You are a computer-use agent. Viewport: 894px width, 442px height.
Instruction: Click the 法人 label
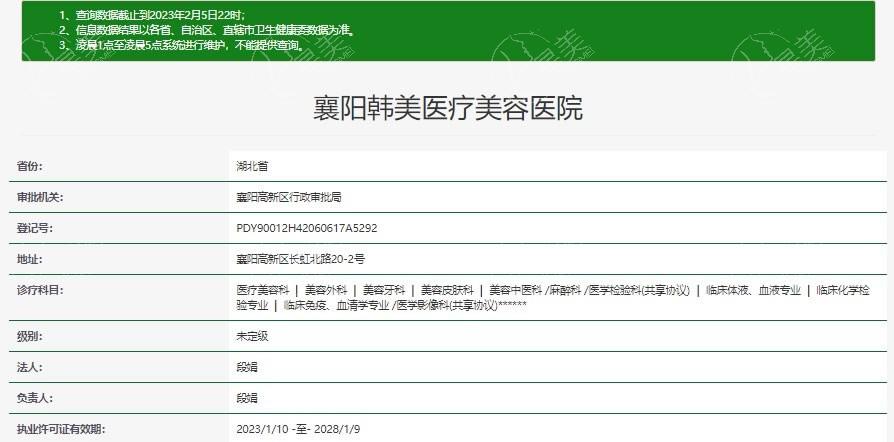click(x=30, y=367)
